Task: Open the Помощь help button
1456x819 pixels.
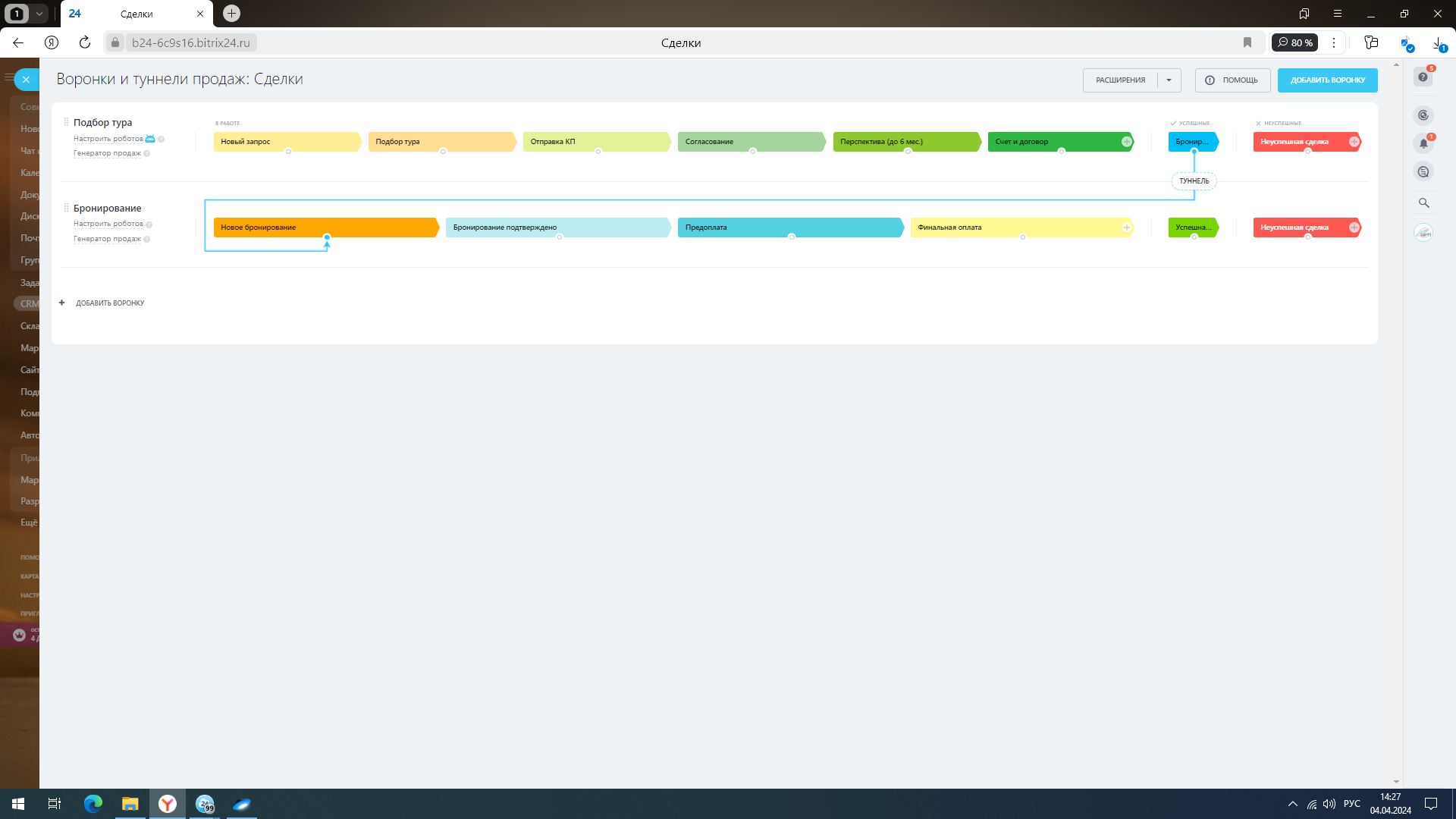Action: click(1232, 80)
